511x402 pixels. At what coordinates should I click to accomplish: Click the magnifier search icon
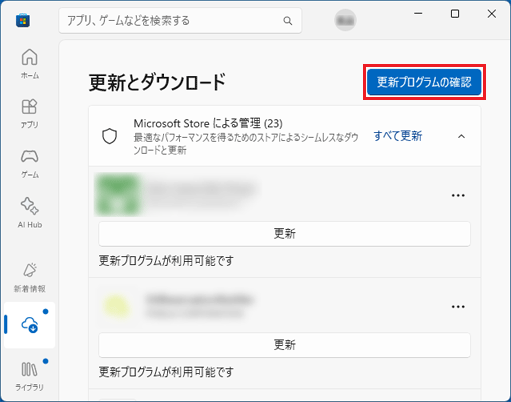point(288,21)
